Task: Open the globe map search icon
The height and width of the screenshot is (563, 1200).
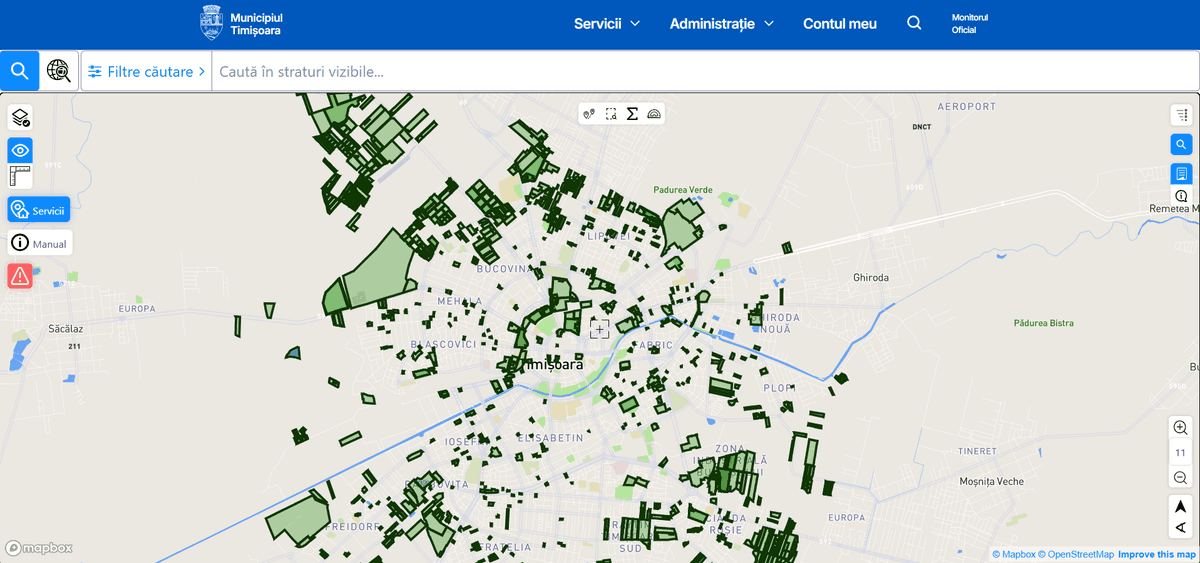Action: (60, 71)
